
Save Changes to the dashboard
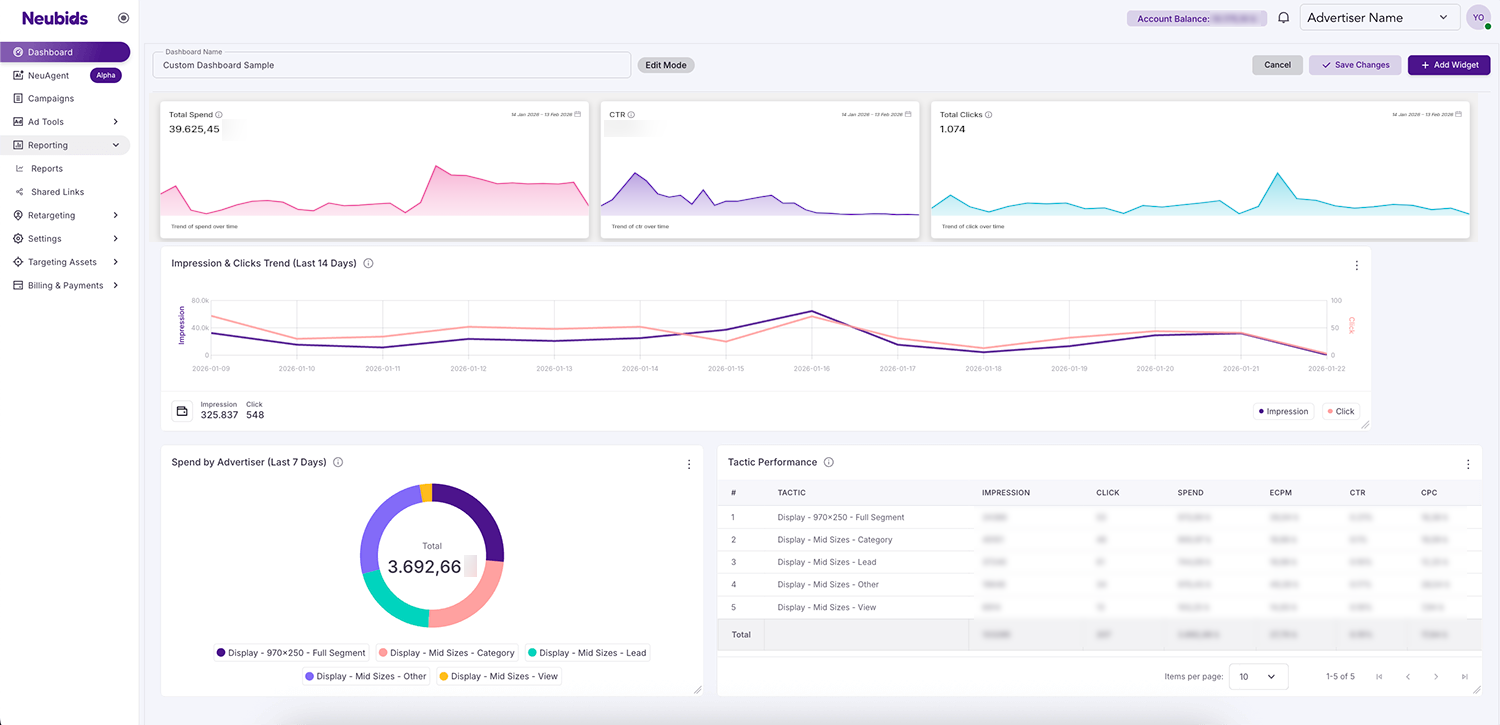[x=1354, y=64]
